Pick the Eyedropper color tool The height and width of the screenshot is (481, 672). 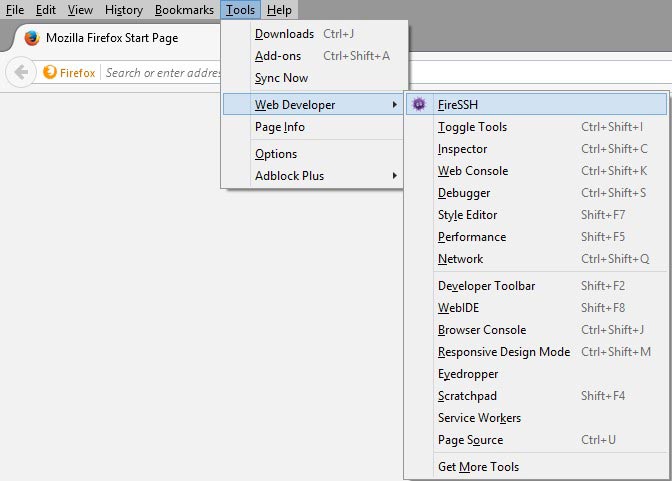click(x=468, y=374)
